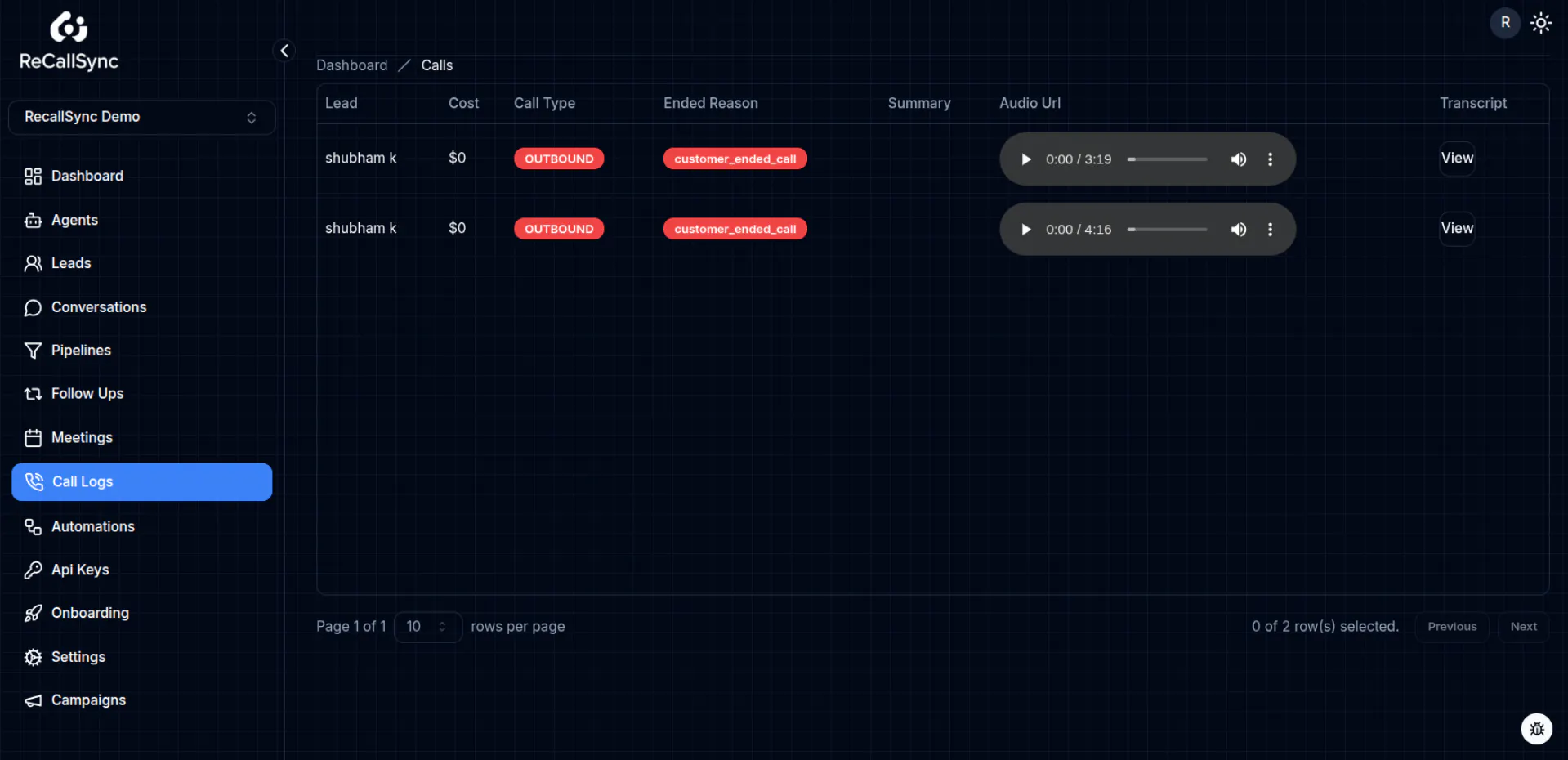This screenshot has width=1568, height=760.
Task: Open Settings from the sidebar
Action: (x=141, y=657)
